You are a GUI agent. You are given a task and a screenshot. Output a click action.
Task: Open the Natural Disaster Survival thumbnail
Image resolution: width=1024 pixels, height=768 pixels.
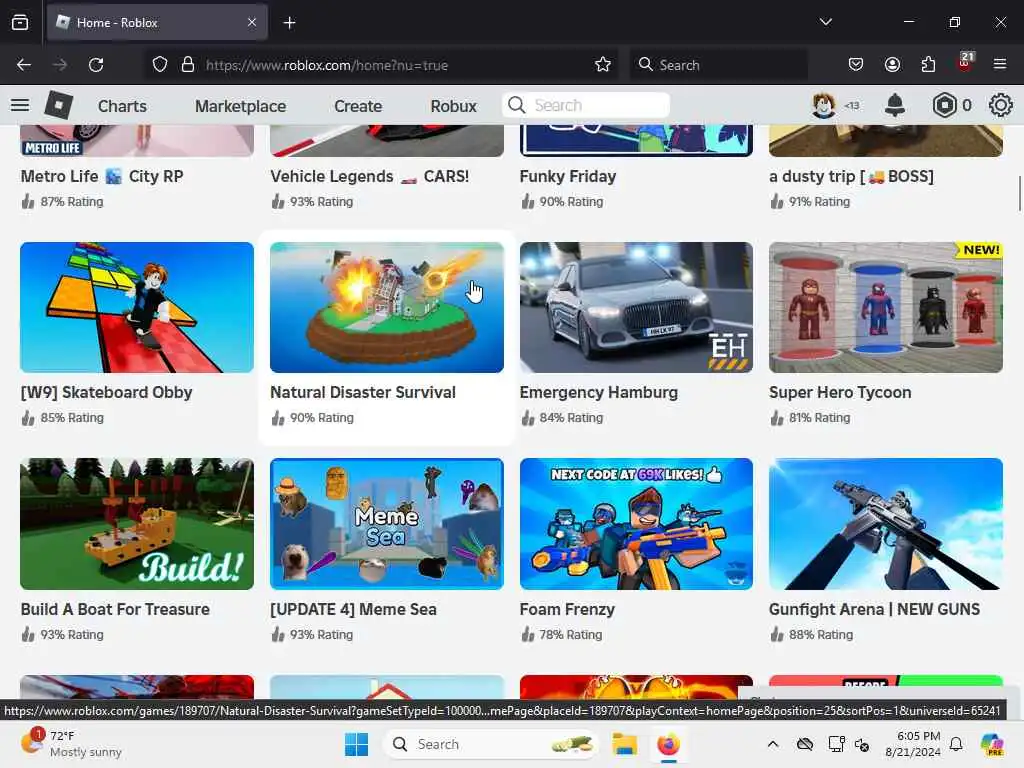(387, 308)
